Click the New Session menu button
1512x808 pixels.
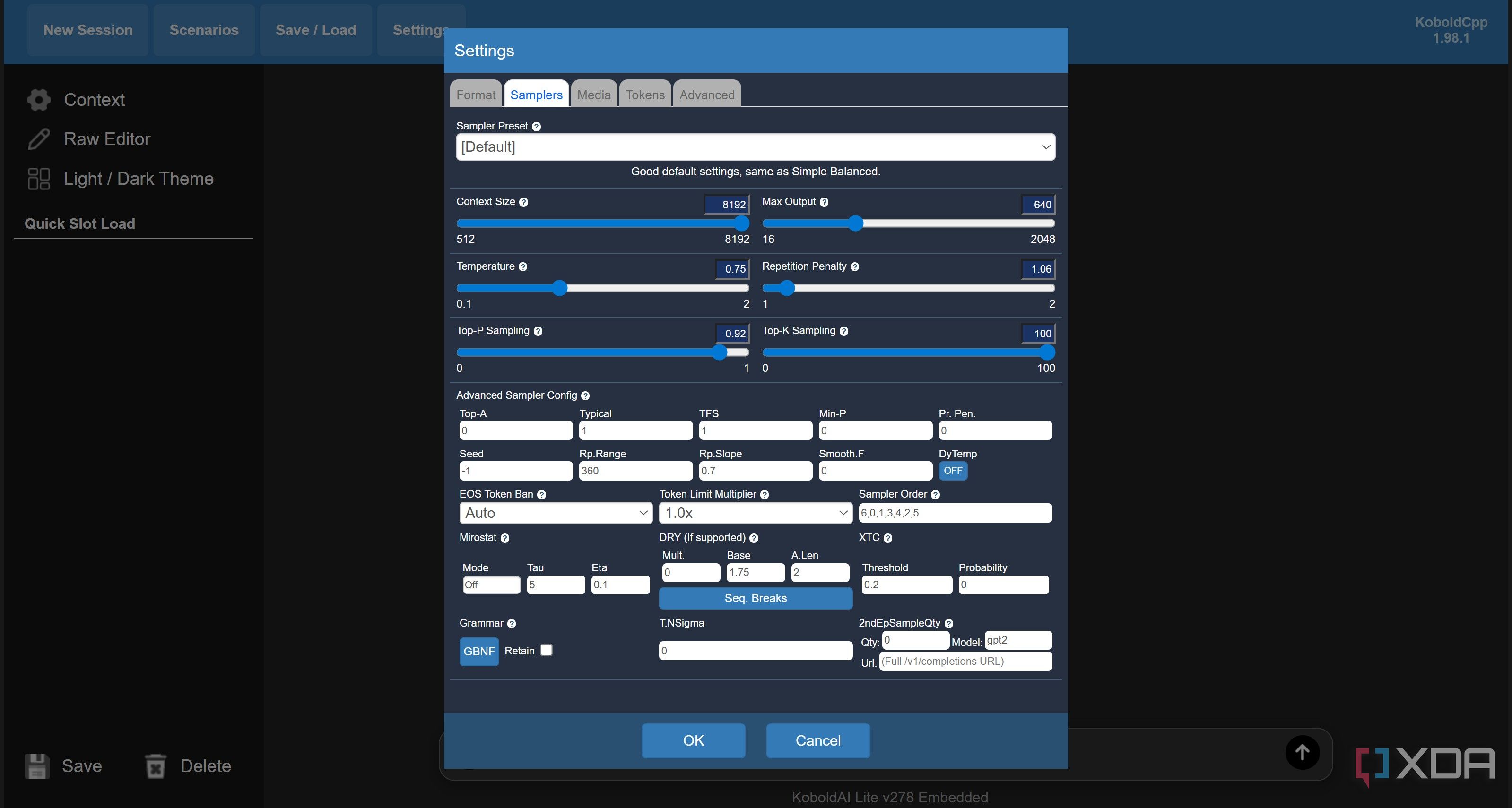[x=88, y=30]
